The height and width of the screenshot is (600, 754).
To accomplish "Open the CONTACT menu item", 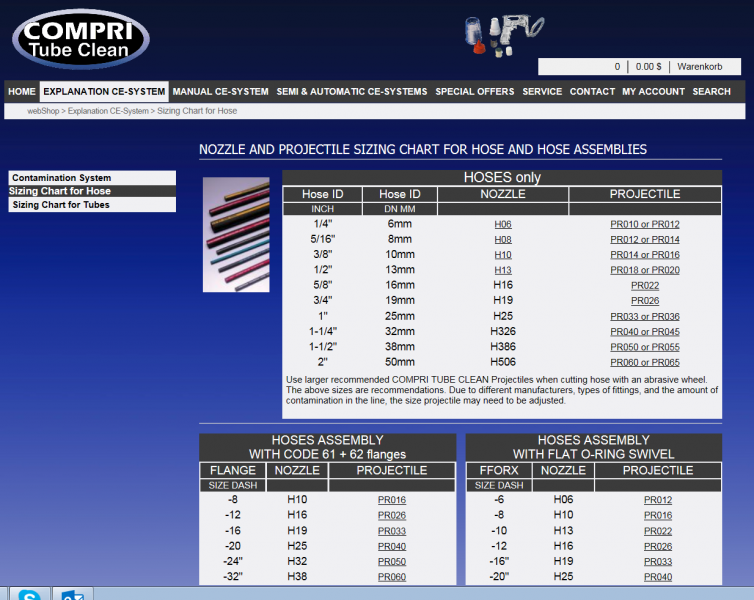I will pyautogui.click(x=592, y=91).
